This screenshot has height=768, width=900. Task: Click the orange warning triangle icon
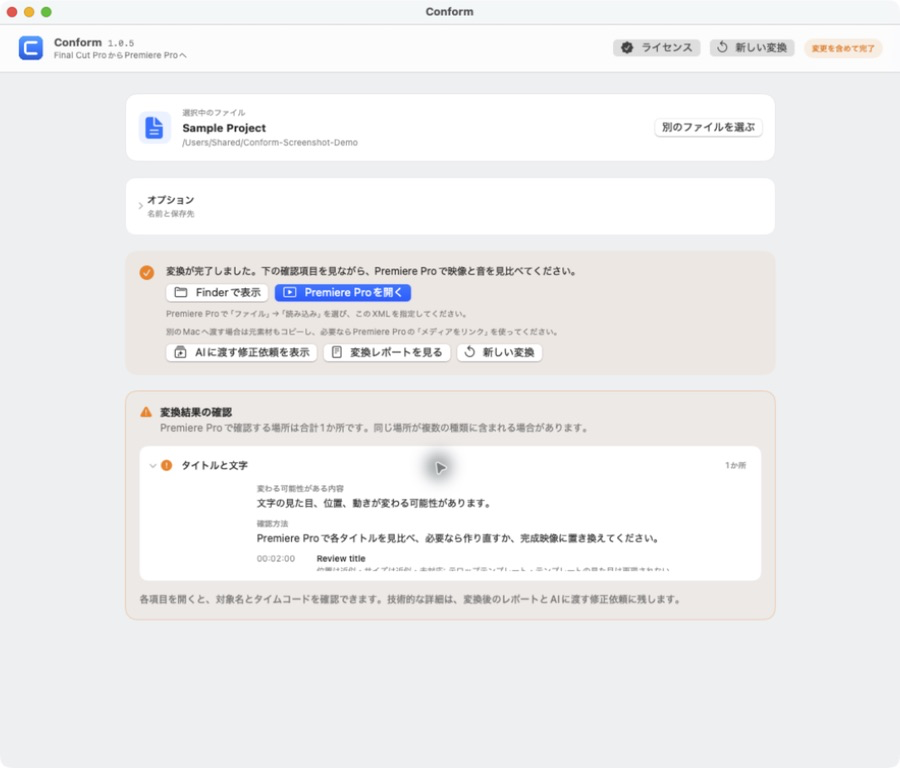coord(146,412)
